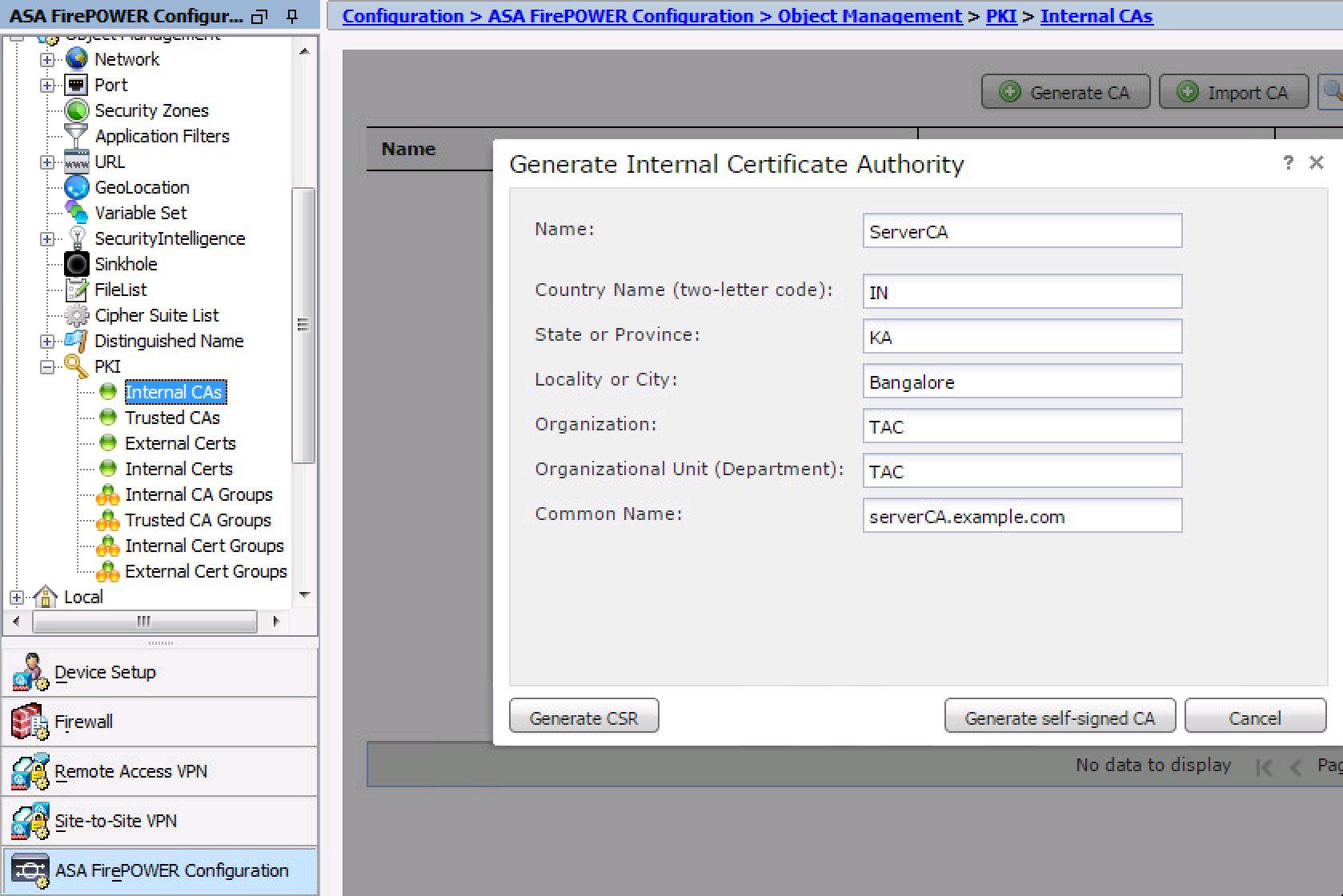Click the Generate CSR button
Screen dimensions: 1343x896
point(584,716)
